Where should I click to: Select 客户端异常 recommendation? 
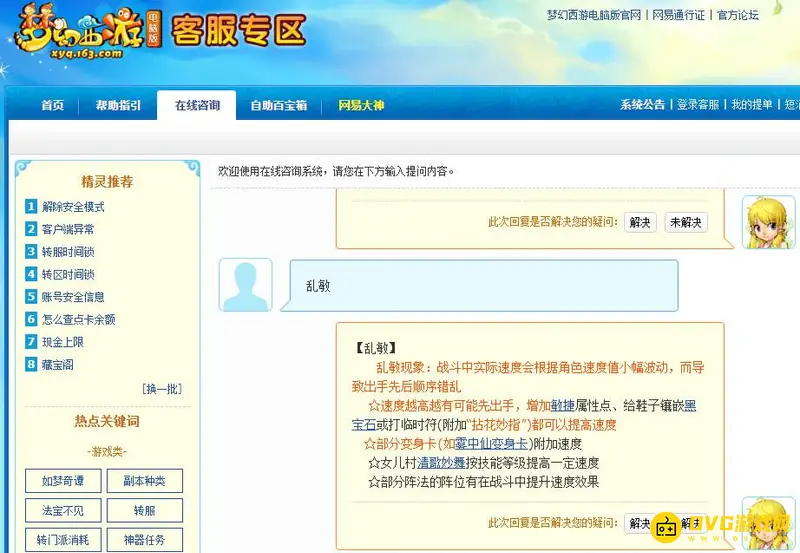[x=68, y=229]
